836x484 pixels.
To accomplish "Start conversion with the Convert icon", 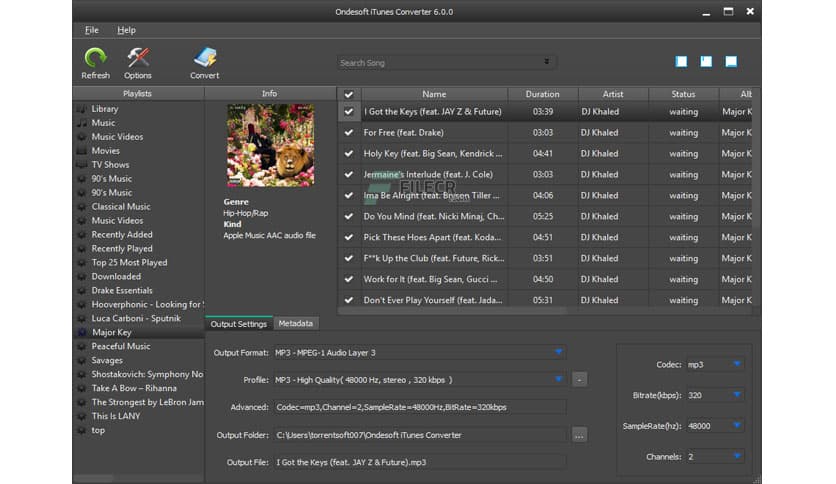I will tap(205, 58).
